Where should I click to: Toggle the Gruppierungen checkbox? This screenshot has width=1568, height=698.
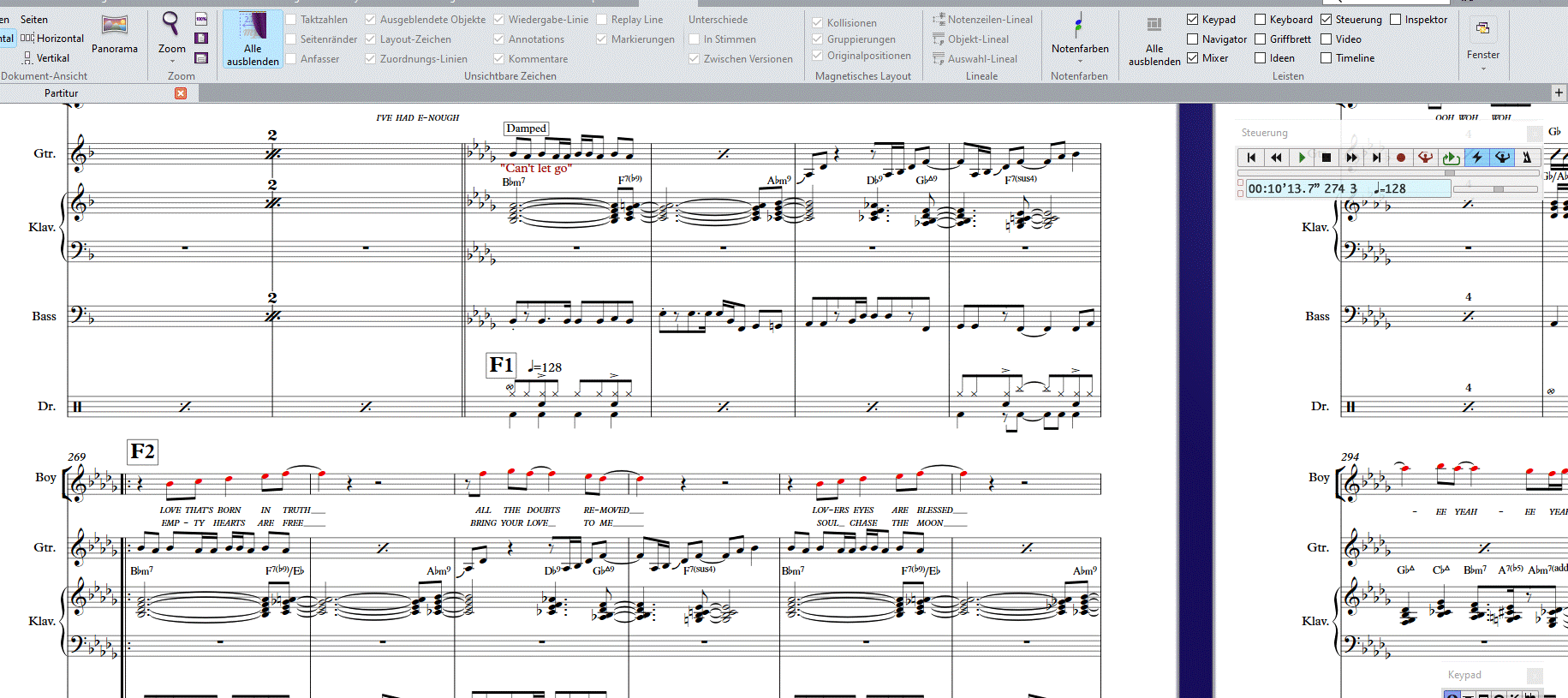pyautogui.click(x=817, y=39)
